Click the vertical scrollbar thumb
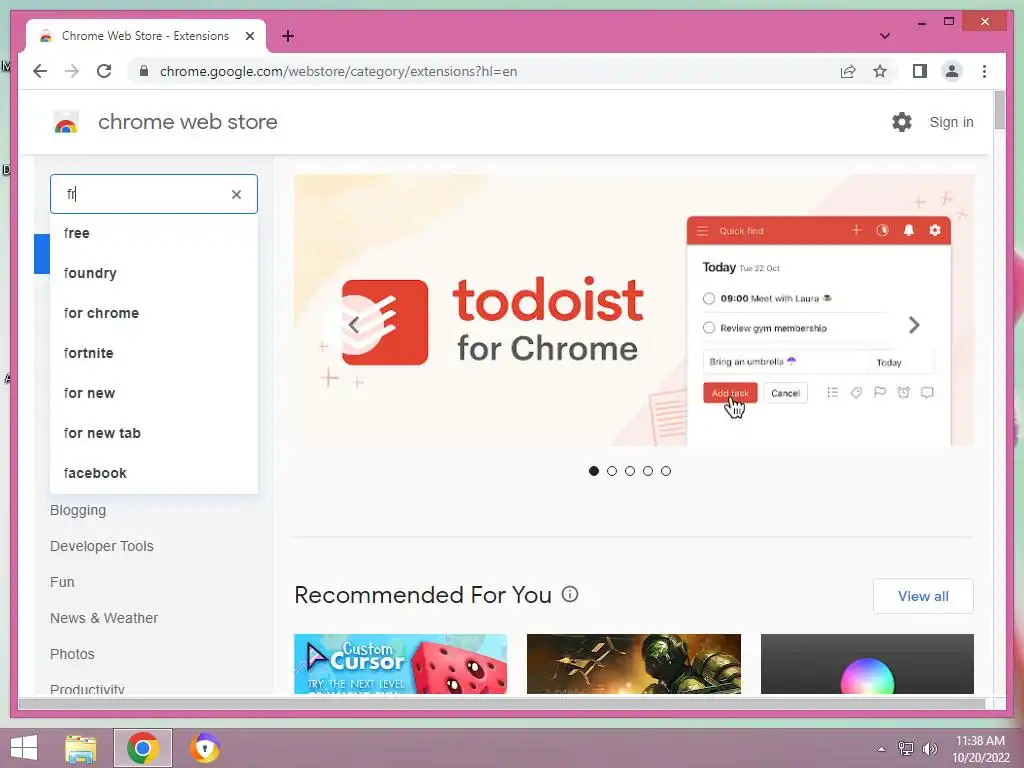 click(999, 110)
